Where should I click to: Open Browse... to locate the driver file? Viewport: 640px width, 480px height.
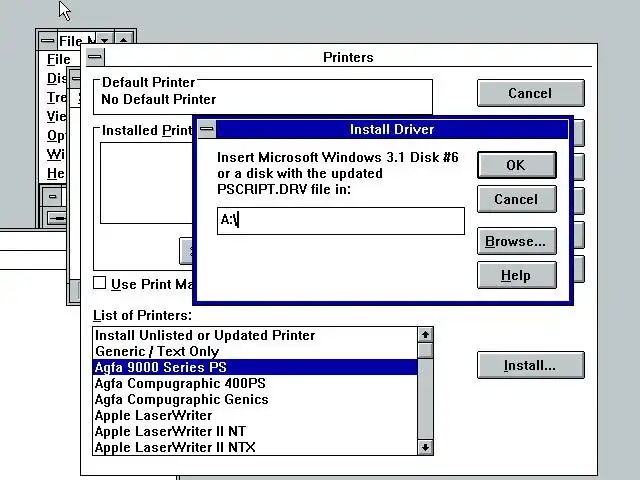click(516, 241)
